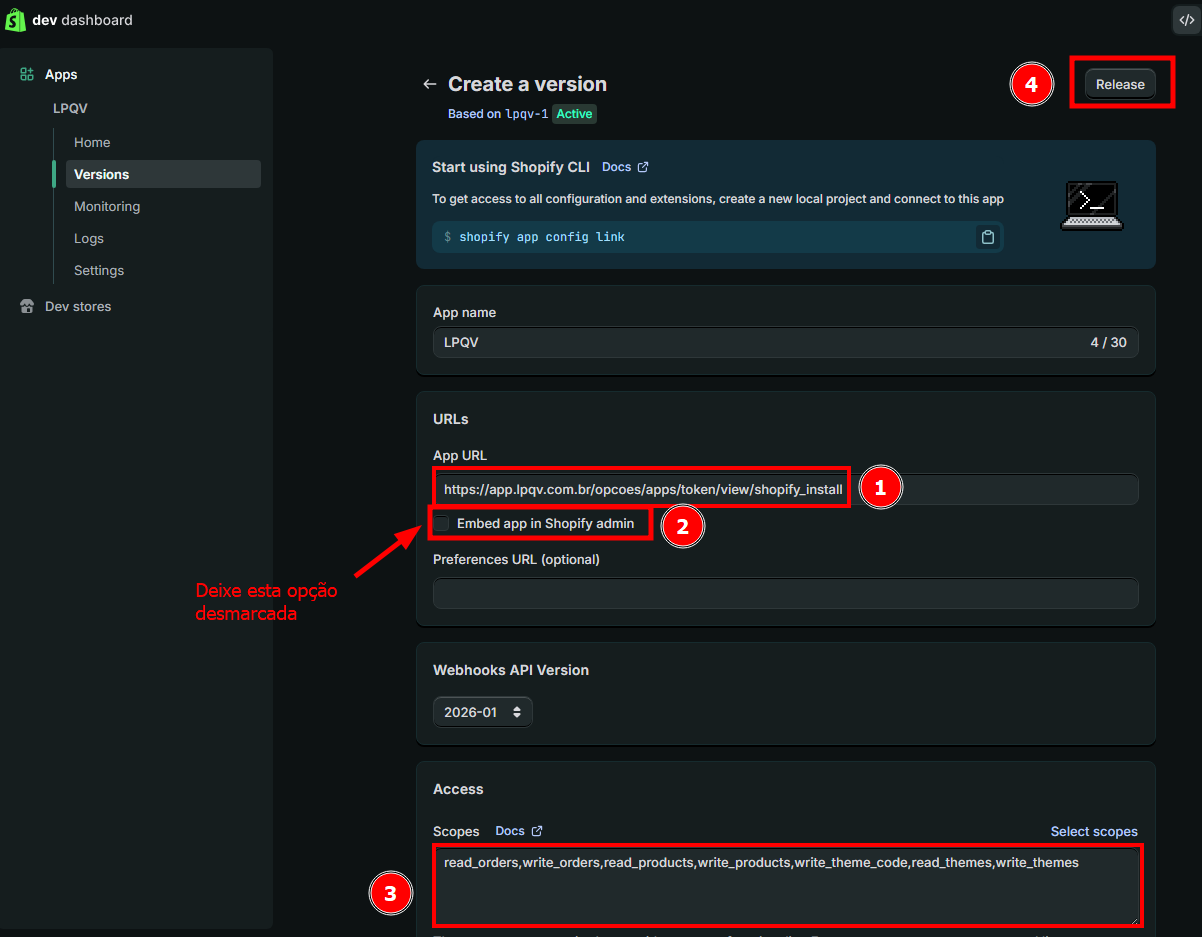Click the Apps grid icon in sidebar
The height and width of the screenshot is (937, 1202).
point(27,75)
